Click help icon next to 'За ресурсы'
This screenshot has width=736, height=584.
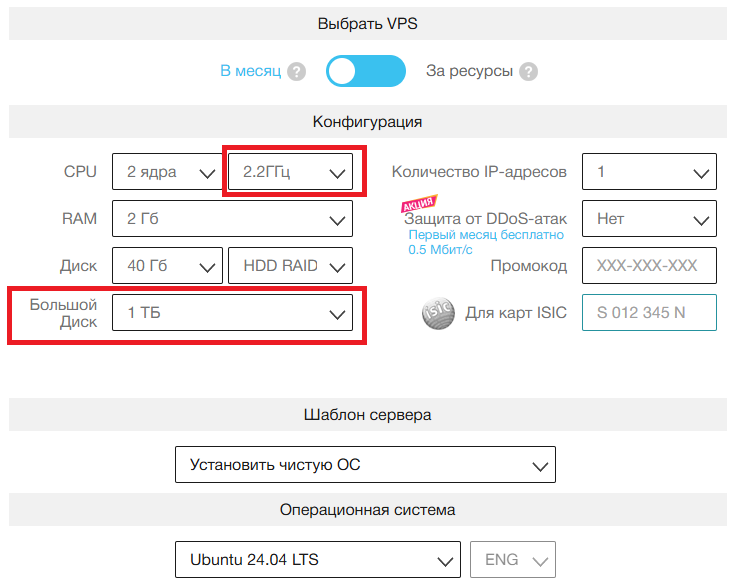click(528, 72)
